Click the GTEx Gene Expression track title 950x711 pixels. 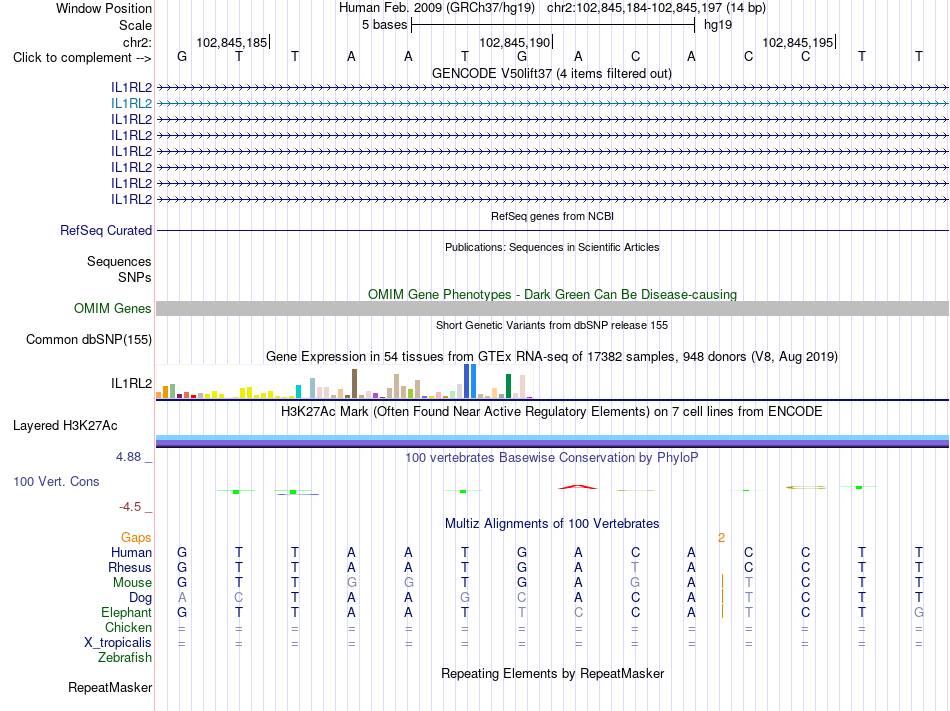click(551, 357)
